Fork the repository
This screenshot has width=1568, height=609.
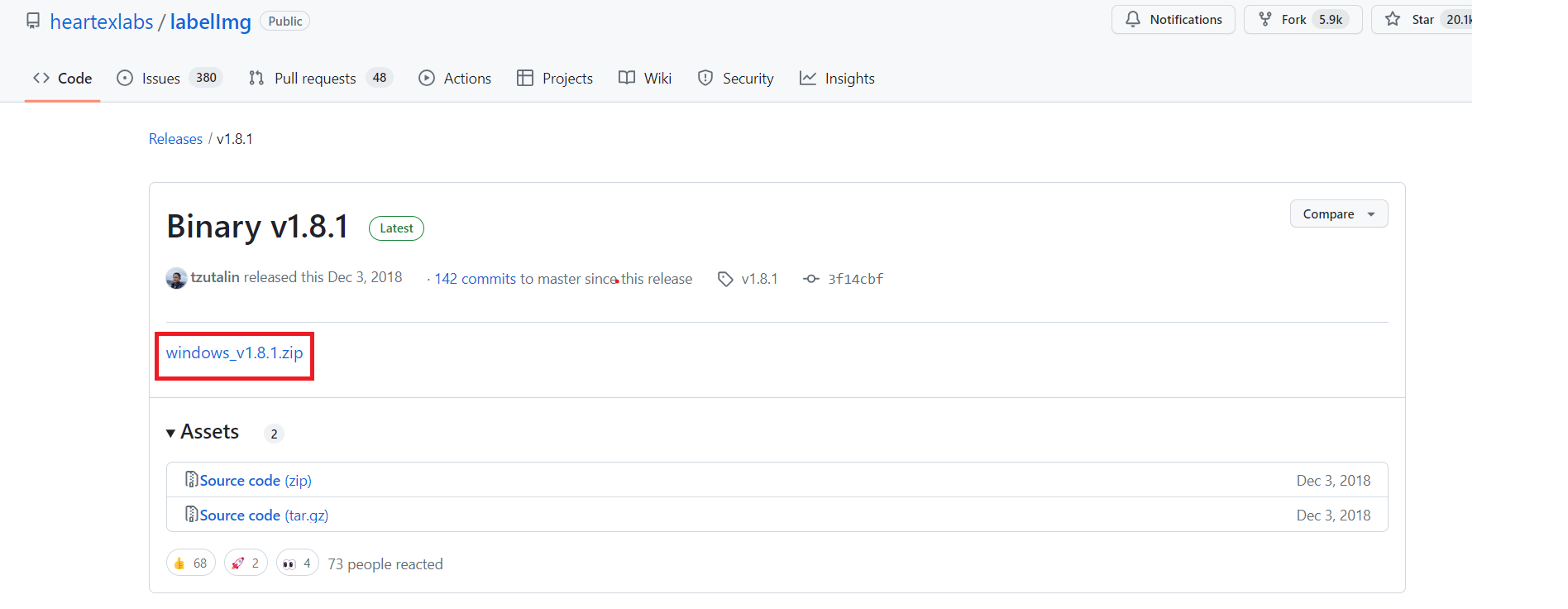click(1303, 19)
